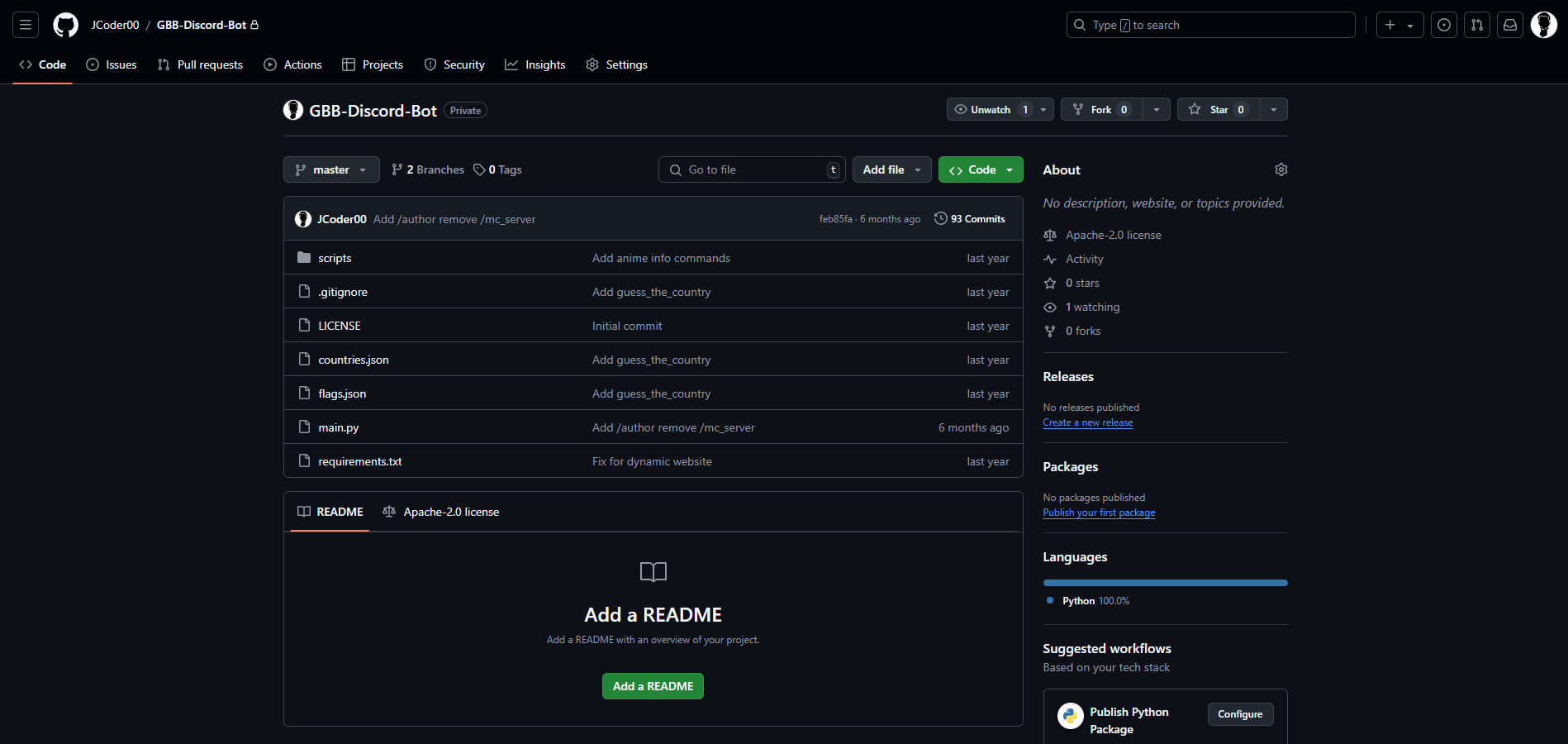Expand the Add file dropdown

point(891,169)
